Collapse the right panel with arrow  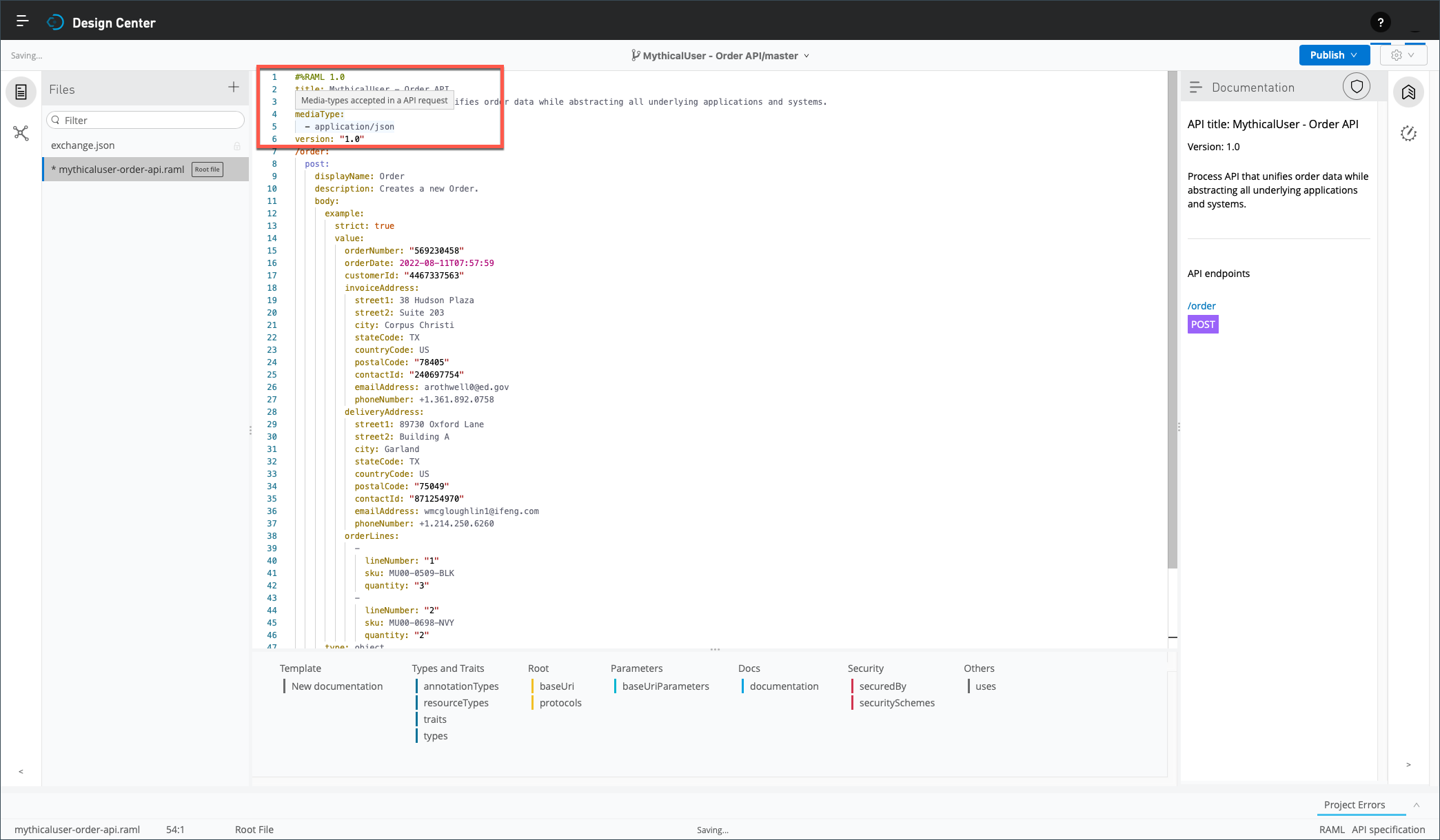pyautogui.click(x=1408, y=765)
